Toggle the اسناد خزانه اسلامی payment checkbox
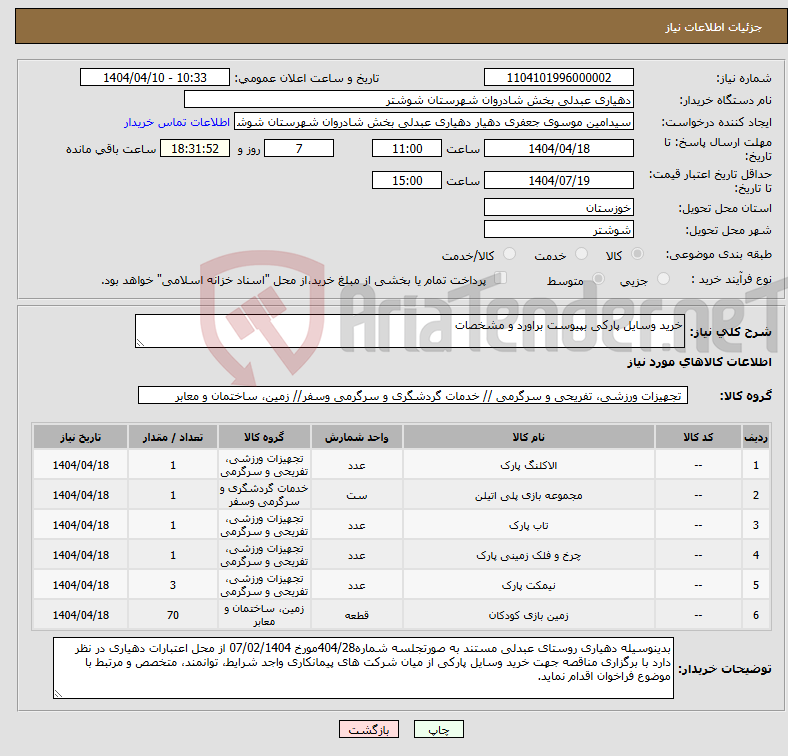The height and width of the screenshot is (756, 788). (501, 278)
